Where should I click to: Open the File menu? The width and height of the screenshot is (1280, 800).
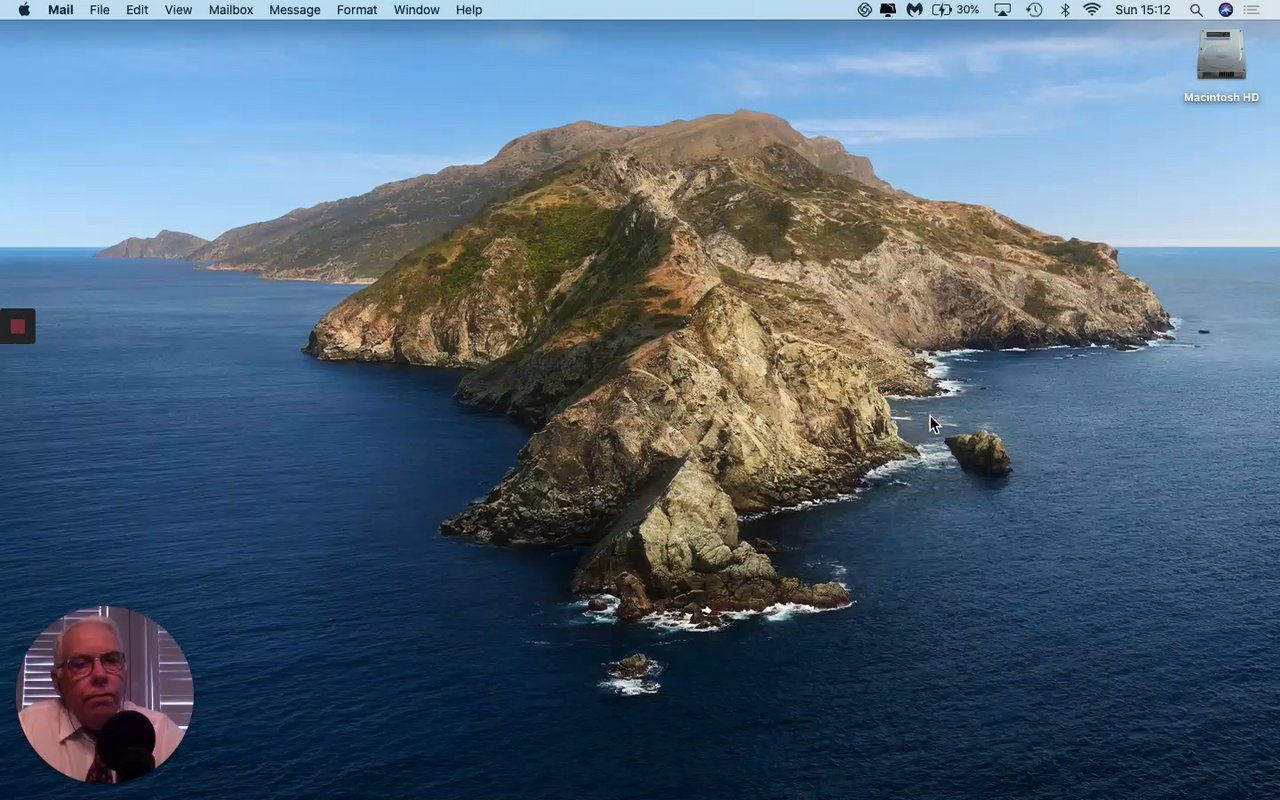pos(99,10)
